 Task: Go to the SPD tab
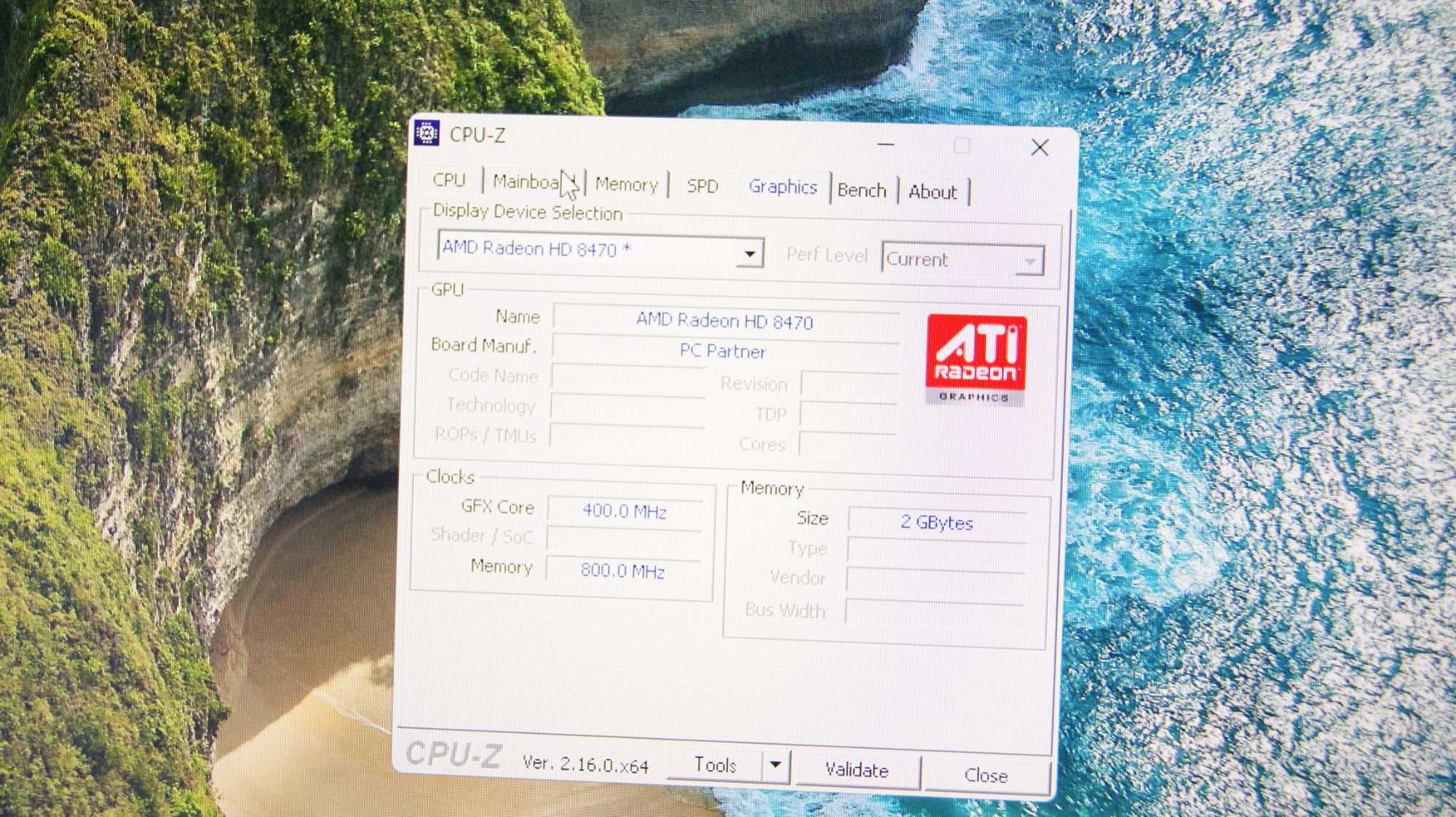pos(703,186)
